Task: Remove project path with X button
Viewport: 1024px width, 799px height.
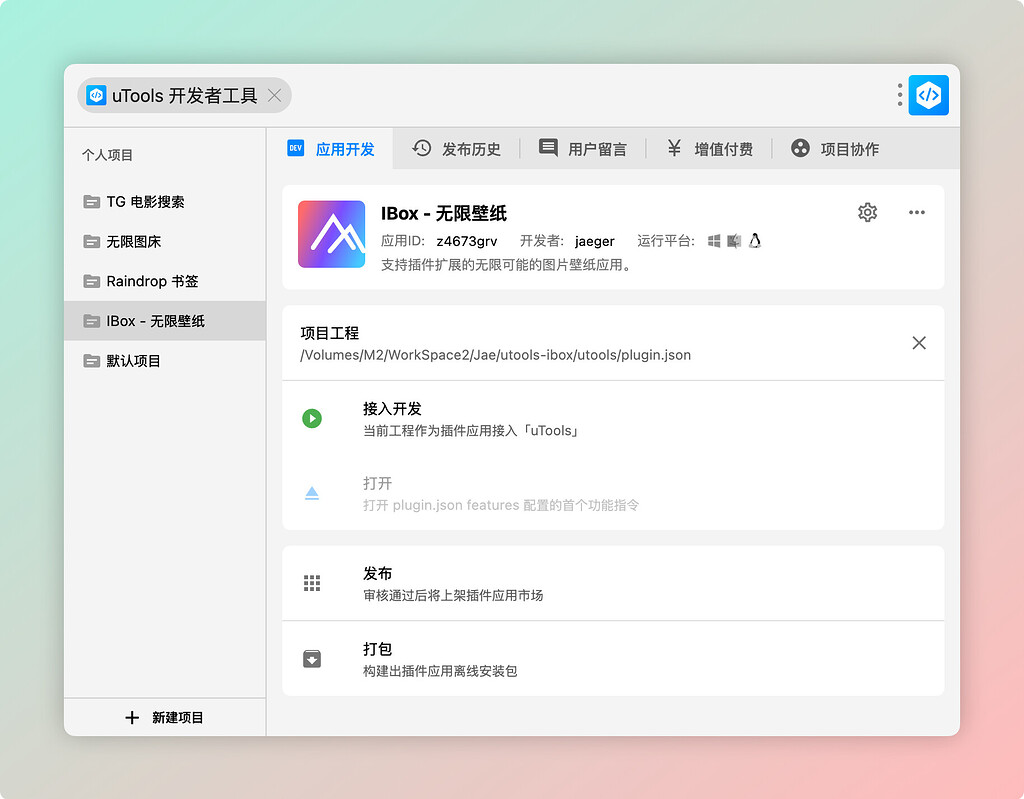Action: pos(919,343)
